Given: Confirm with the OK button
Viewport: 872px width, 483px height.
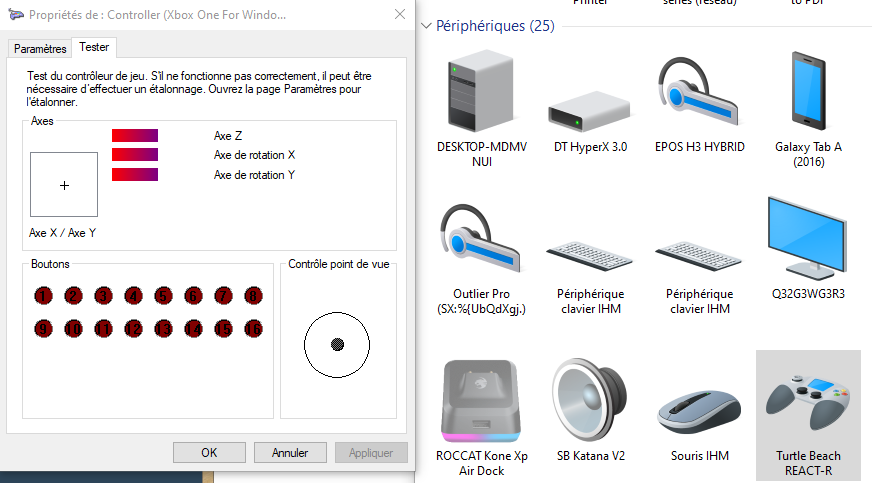Looking at the screenshot, I should (x=209, y=452).
